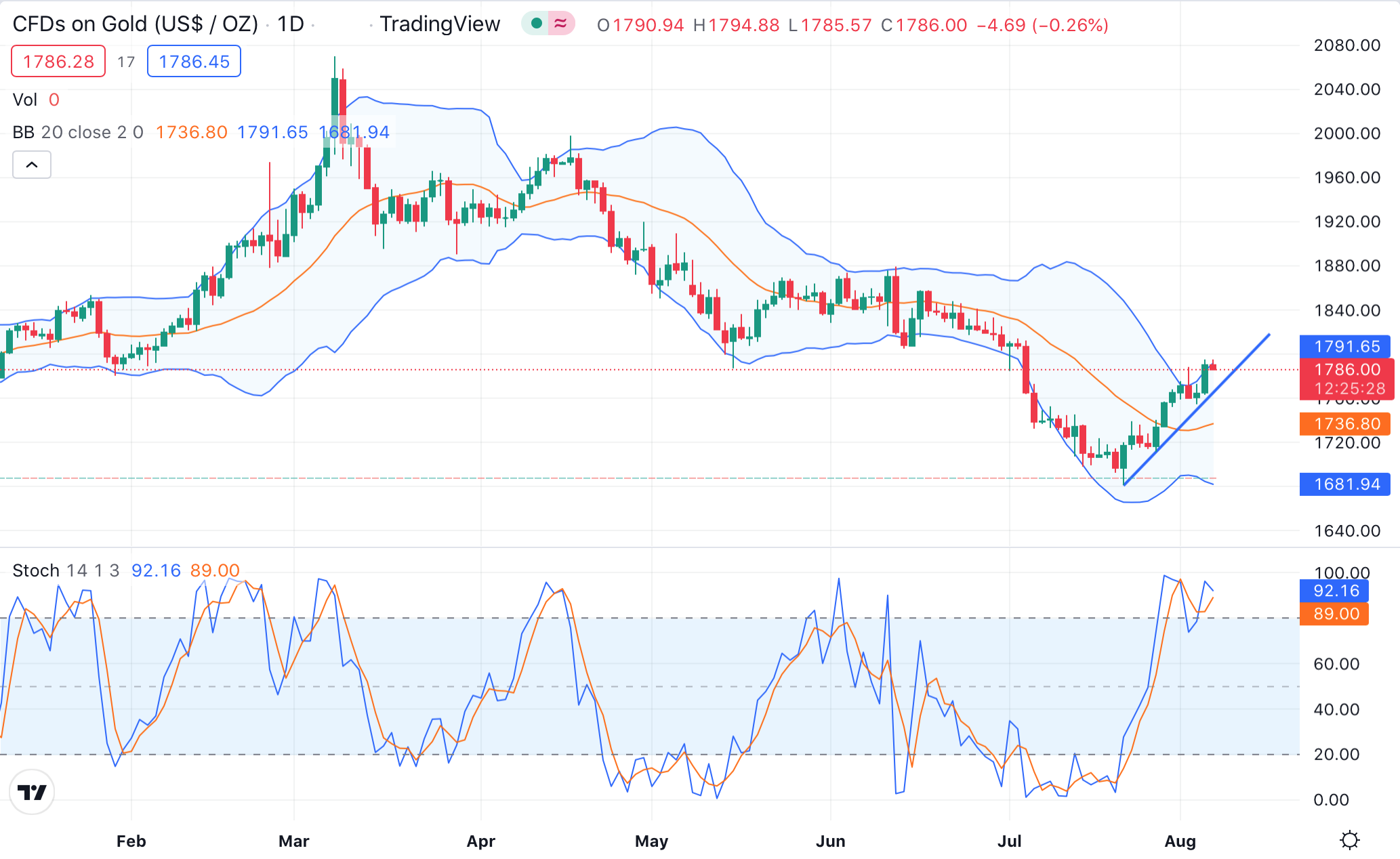Image resolution: width=1400 pixels, height=859 pixels.
Task: Click the TradingView logo icon
Action: pos(32,791)
